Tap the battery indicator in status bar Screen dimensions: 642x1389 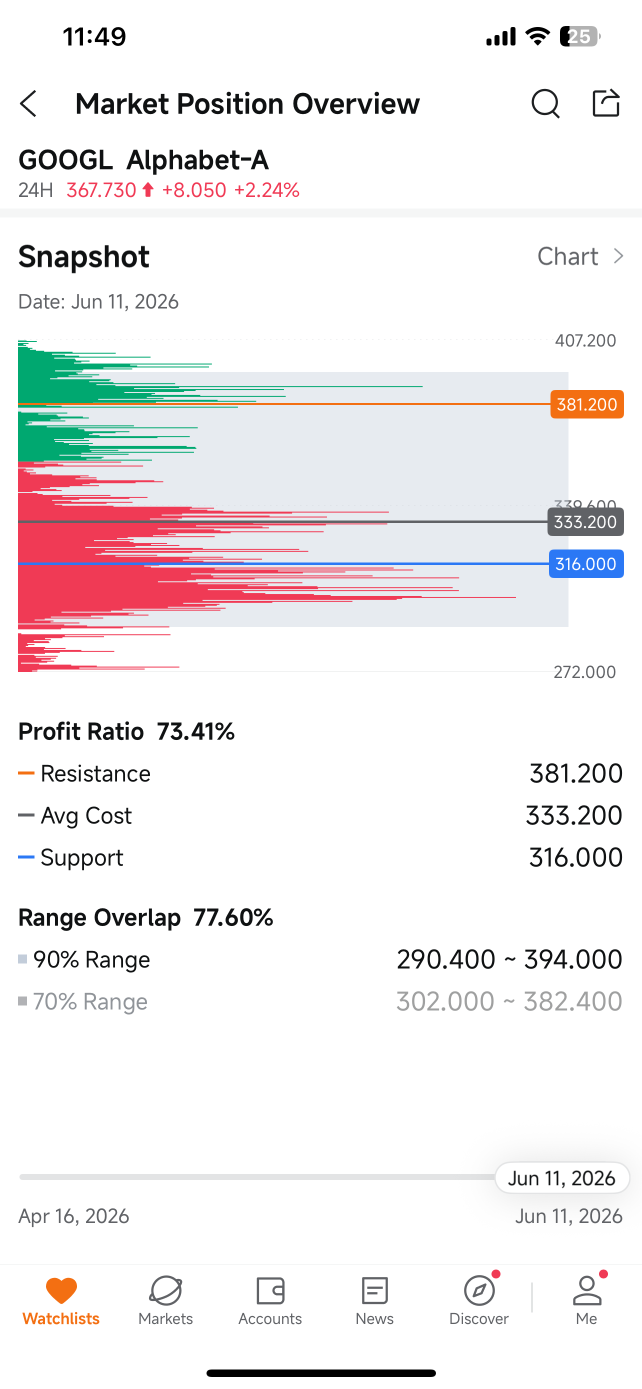pos(582,37)
